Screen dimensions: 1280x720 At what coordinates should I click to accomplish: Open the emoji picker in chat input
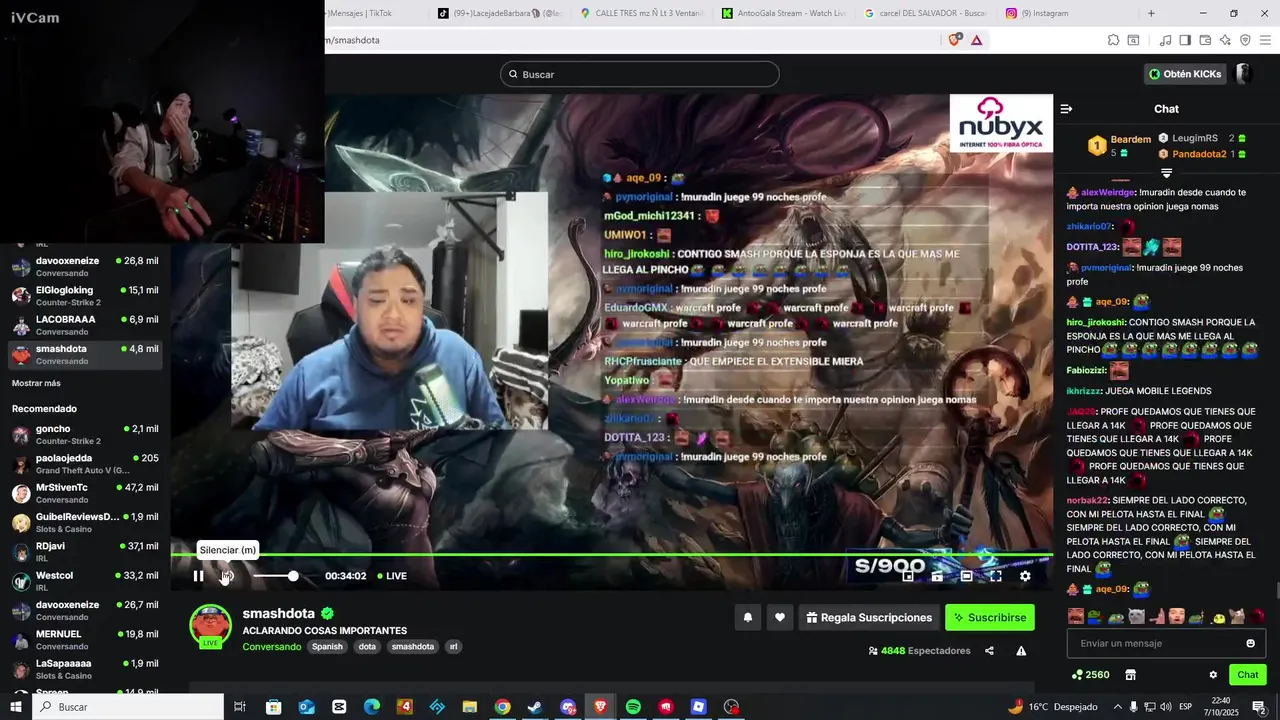tap(1250, 643)
